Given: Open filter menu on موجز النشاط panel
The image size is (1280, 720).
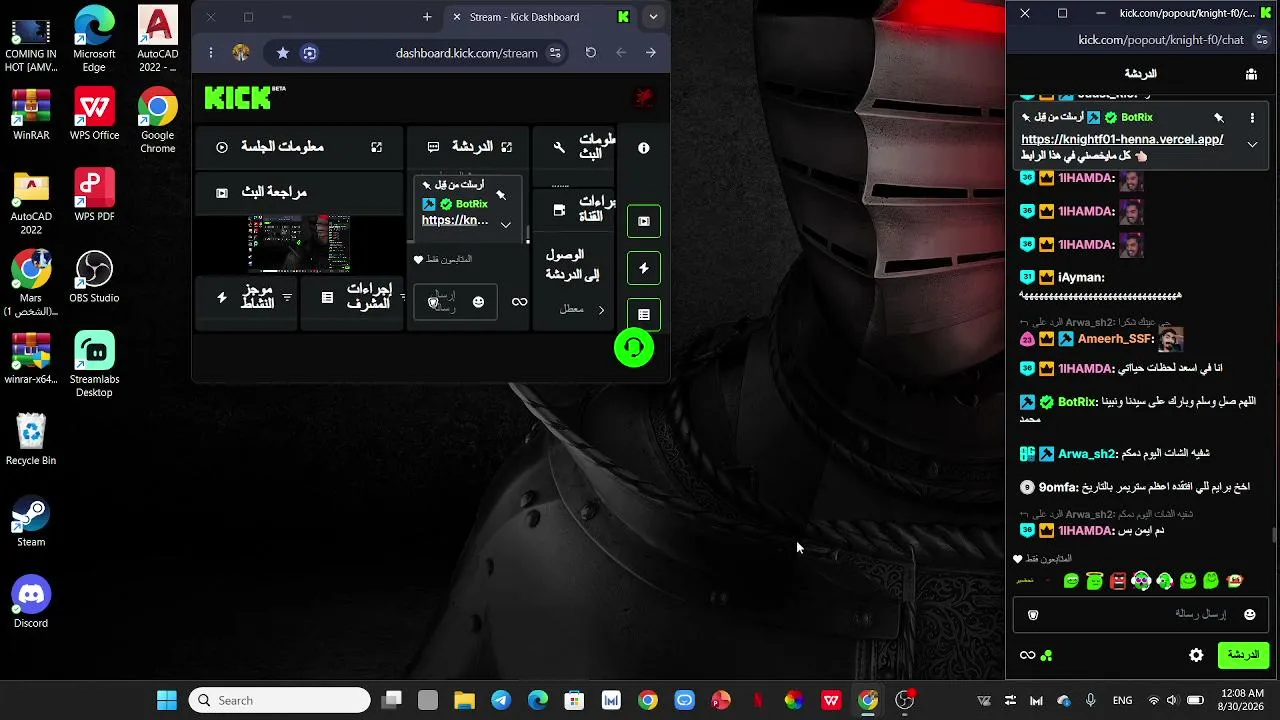Looking at the screenshot, I should point(288,298).
